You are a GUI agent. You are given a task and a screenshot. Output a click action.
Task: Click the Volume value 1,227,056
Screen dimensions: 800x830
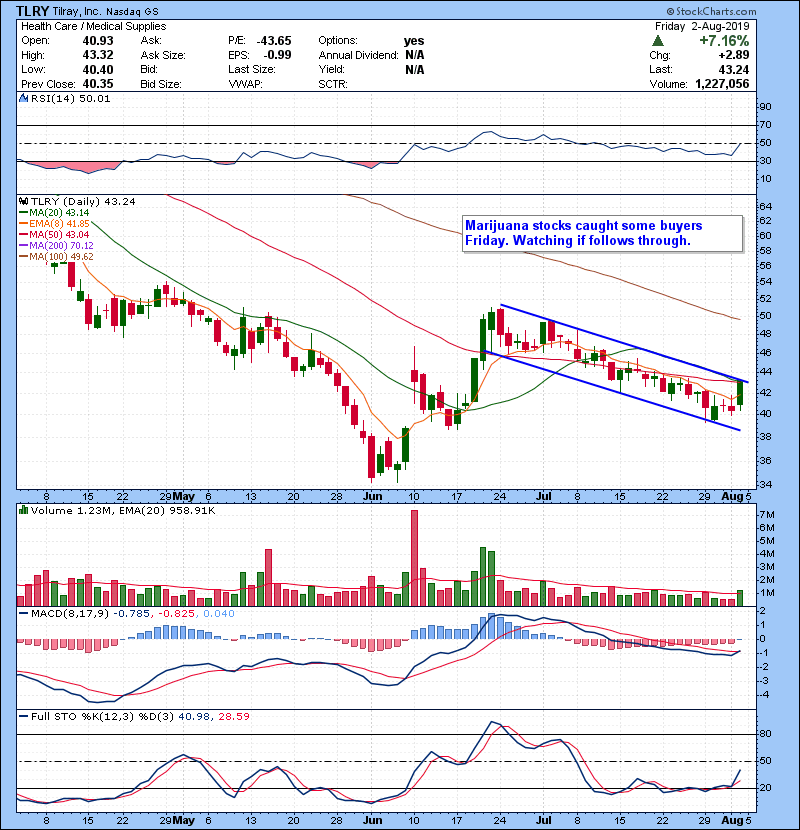click(x=722, y=84)
